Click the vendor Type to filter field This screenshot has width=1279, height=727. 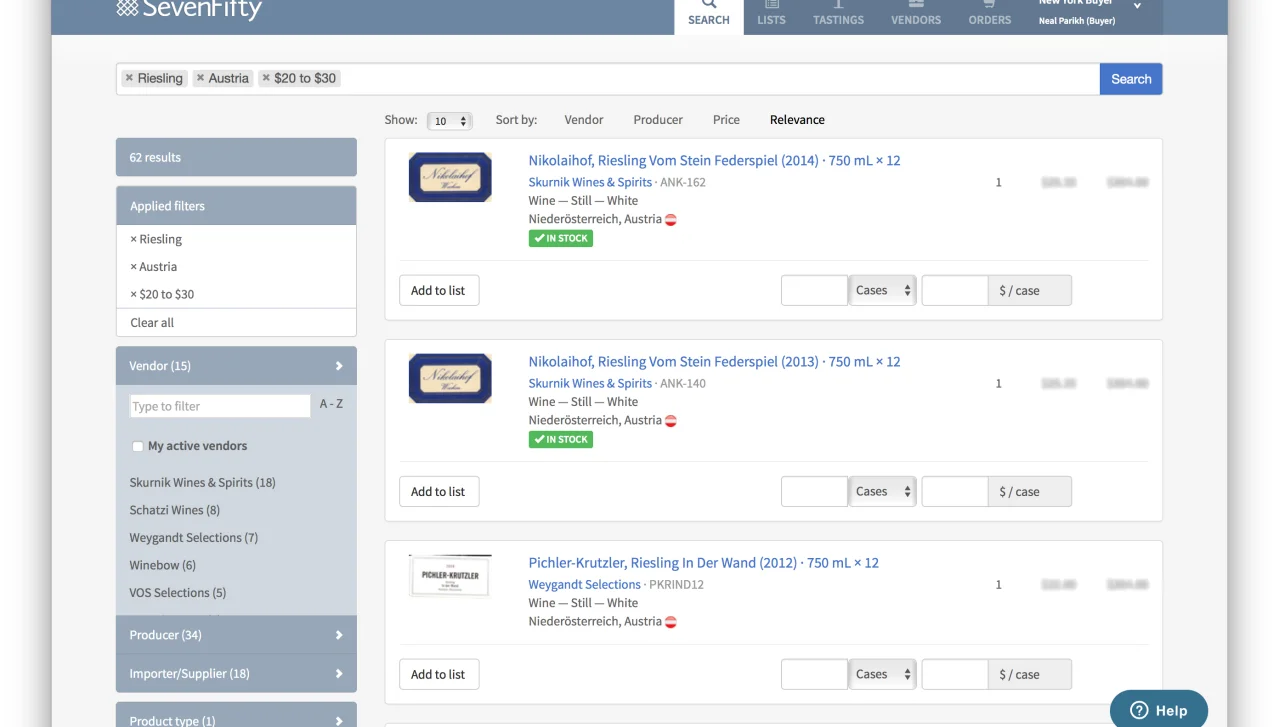coord(220,406)
